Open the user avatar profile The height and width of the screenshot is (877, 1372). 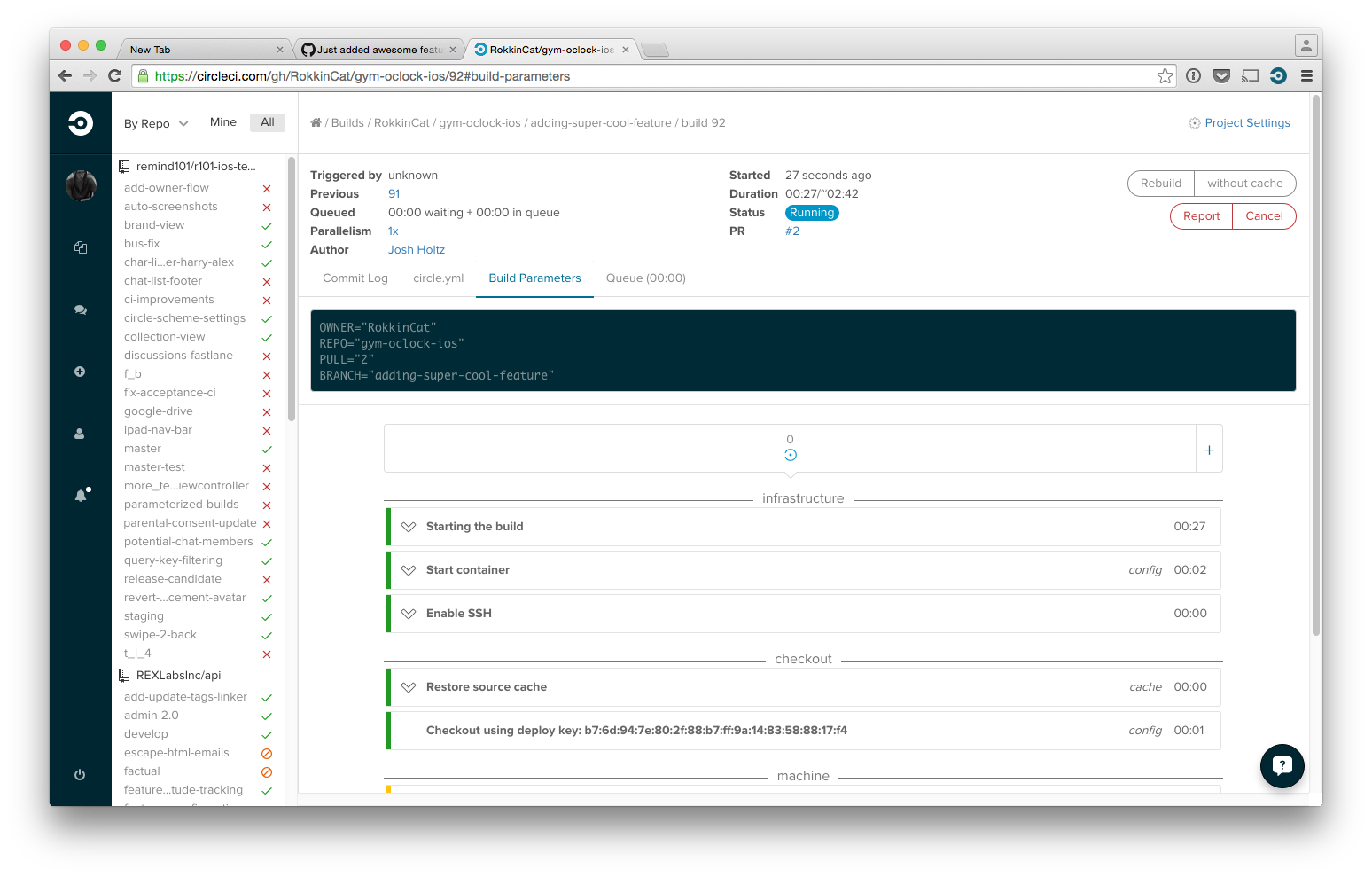tap(81, 185)
